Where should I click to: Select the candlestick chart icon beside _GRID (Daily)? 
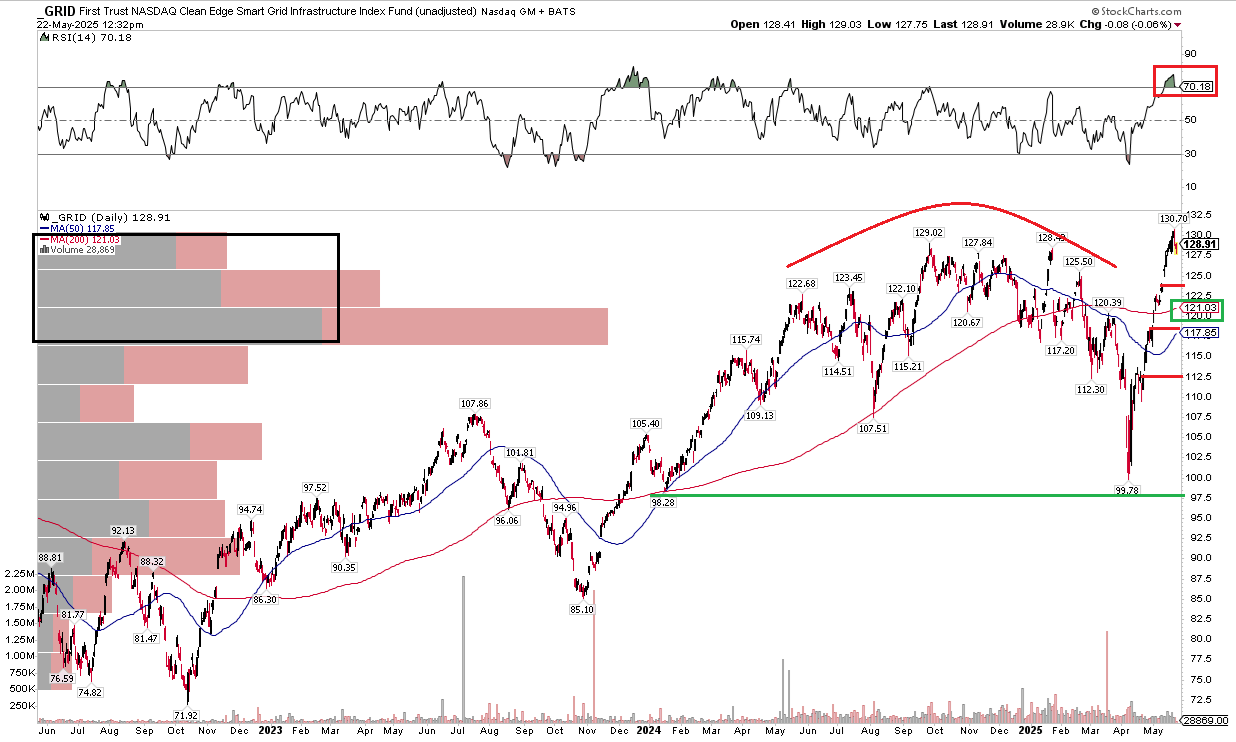click(44, 217)
